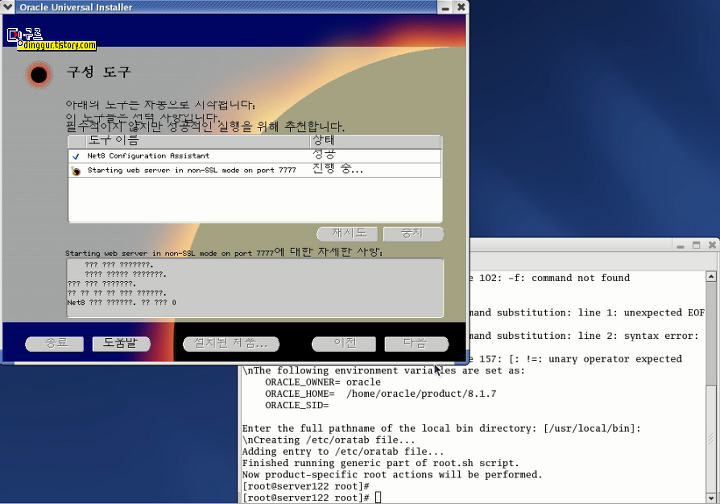The width and height of the screenshot is (720, 504).
Task: Click the terminal prompt cursor line
Action: click(x=312, y=498)
